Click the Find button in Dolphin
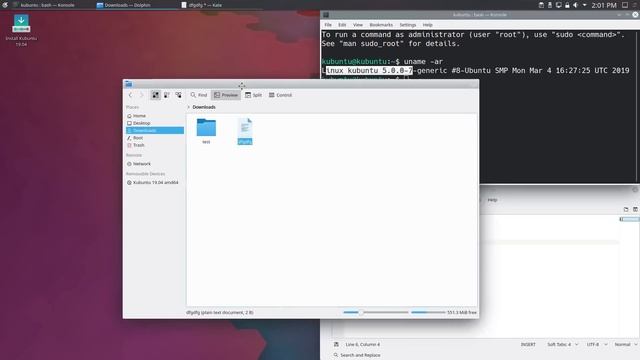Screen dimensions: 640x360 [x=199, y=95]
